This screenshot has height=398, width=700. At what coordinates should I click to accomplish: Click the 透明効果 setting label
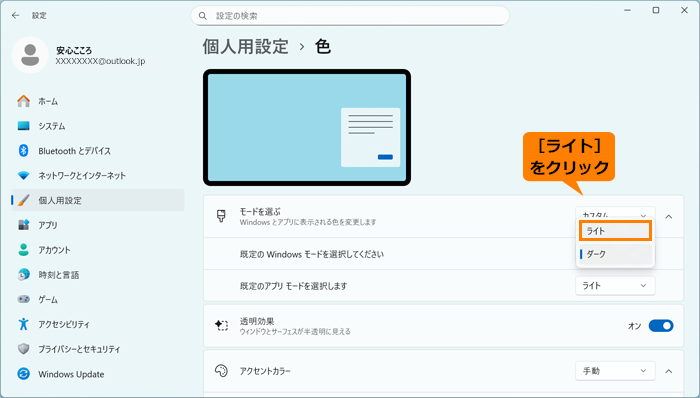point(257,321)
